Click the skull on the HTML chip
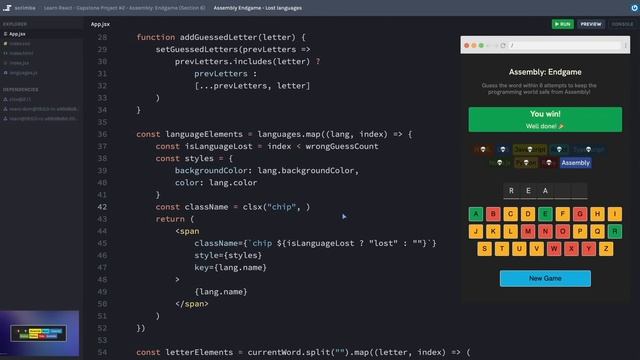 (x=483, y=149)
